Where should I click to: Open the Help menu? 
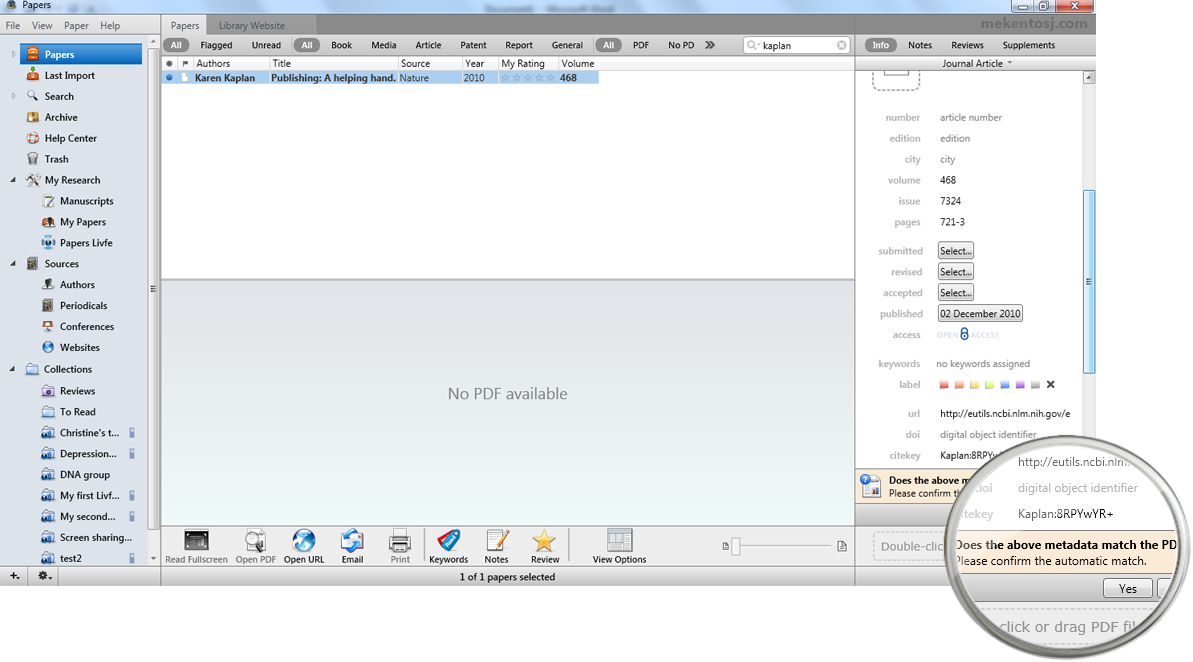110,25
